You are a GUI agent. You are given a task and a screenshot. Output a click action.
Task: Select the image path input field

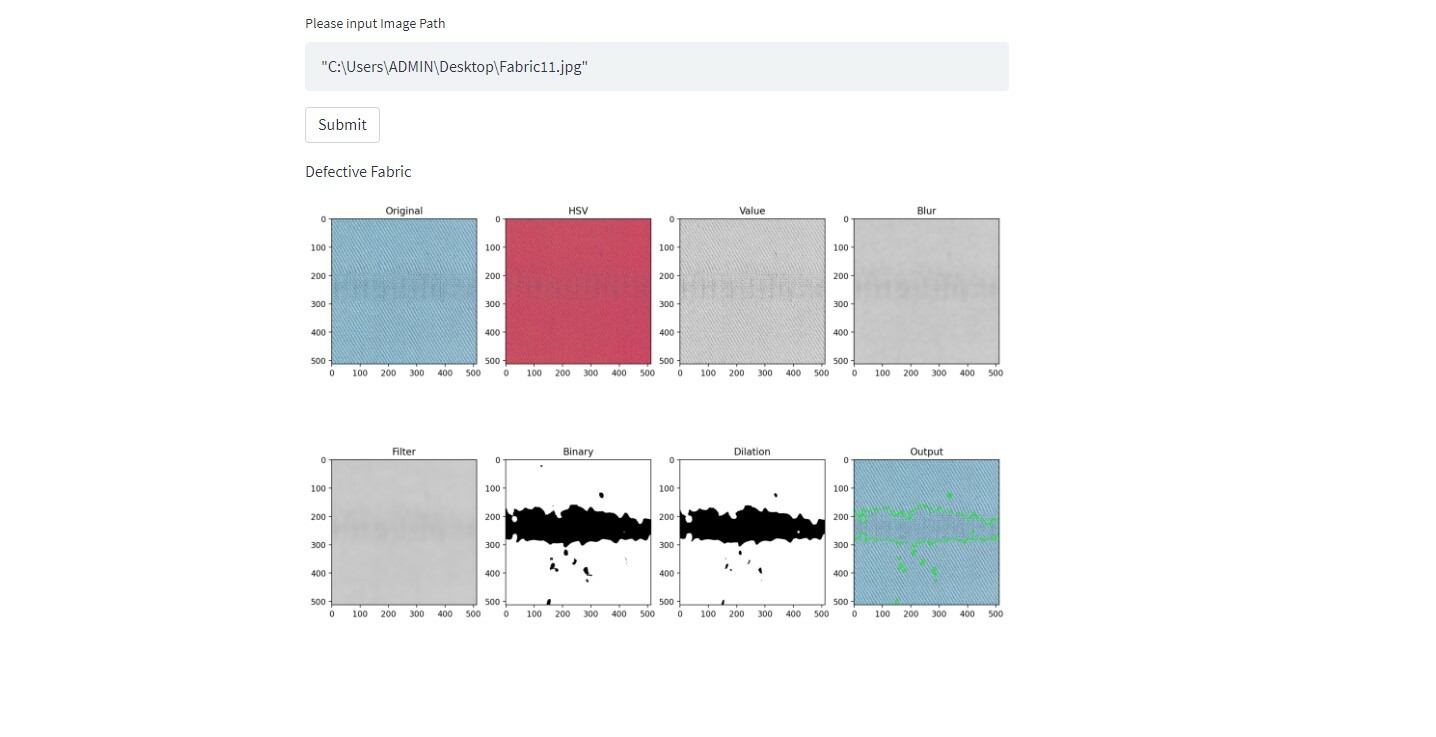point(656,66)
